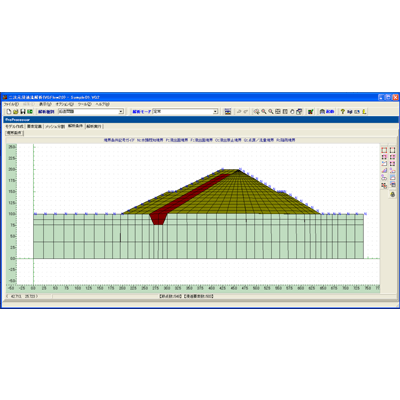Click the green checkmark icon in toolbar
400x400 pixels.
point(310,112)
